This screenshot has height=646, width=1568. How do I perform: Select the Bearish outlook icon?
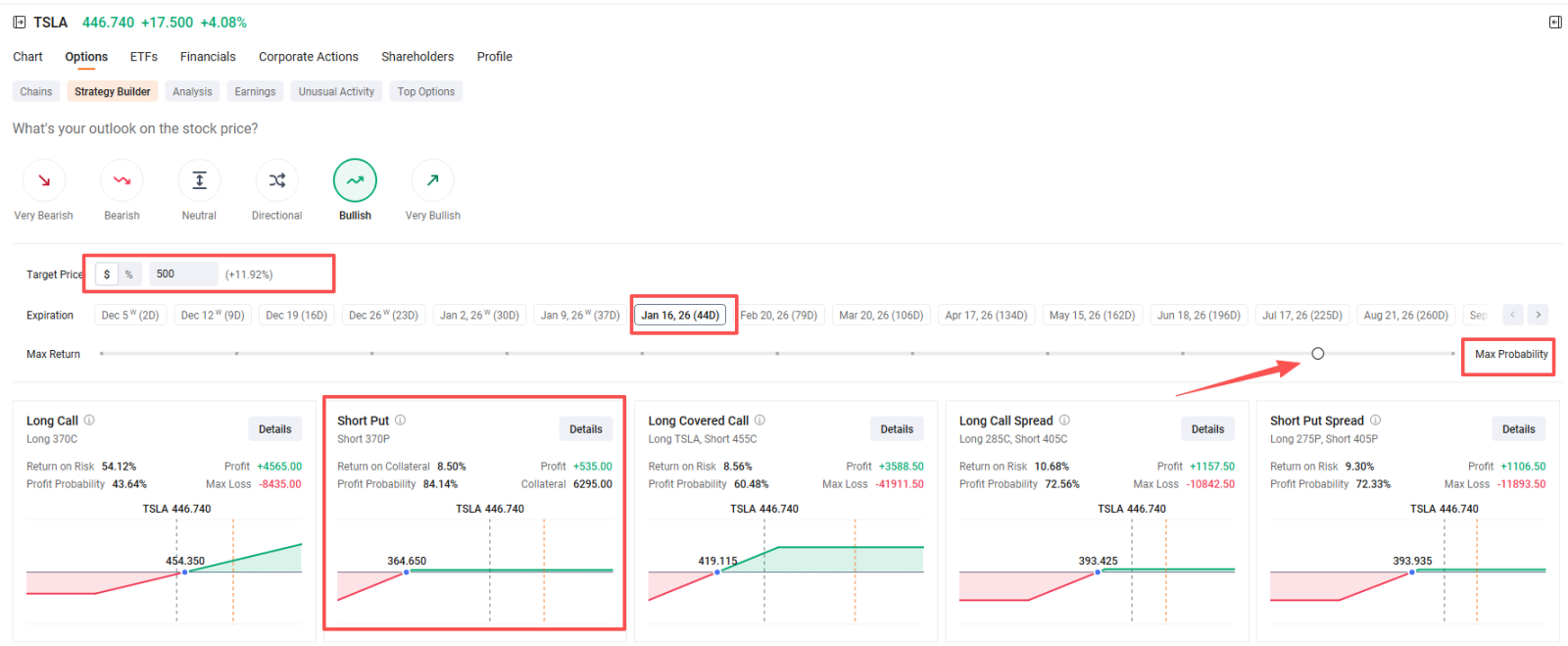122,180
